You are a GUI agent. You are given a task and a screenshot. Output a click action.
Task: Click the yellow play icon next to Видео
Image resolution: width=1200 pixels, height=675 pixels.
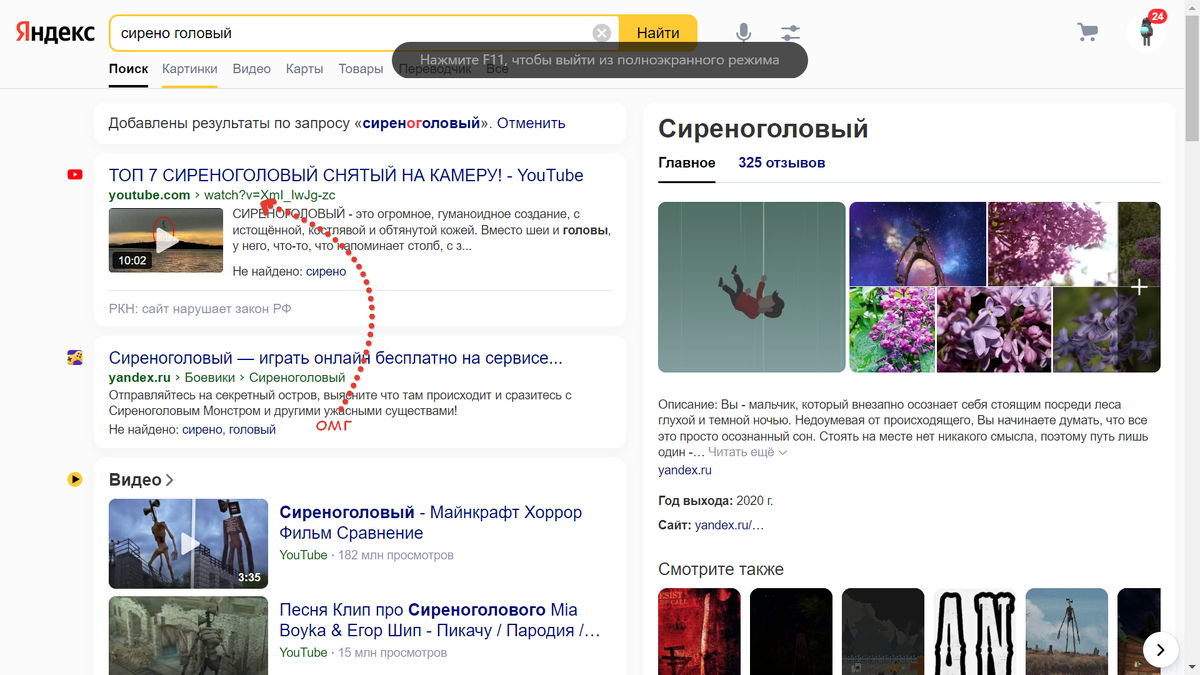[75, 480]
